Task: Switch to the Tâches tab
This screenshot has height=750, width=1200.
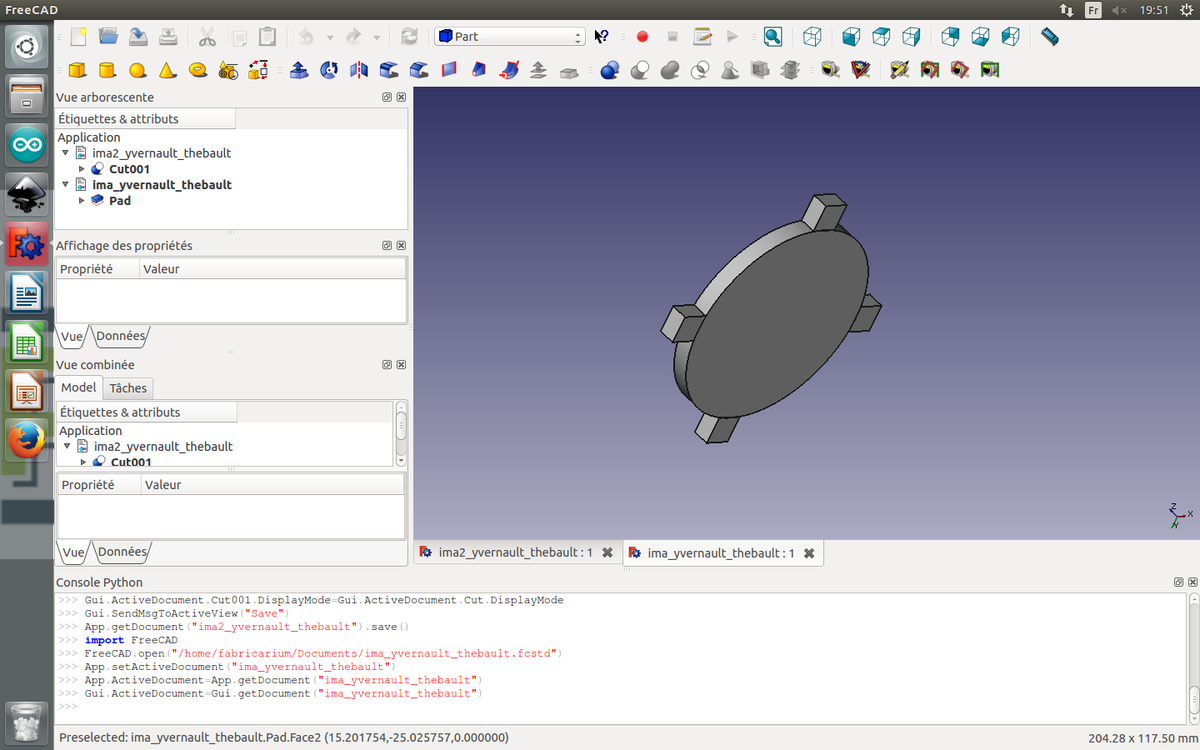Action: click(128, 388)
